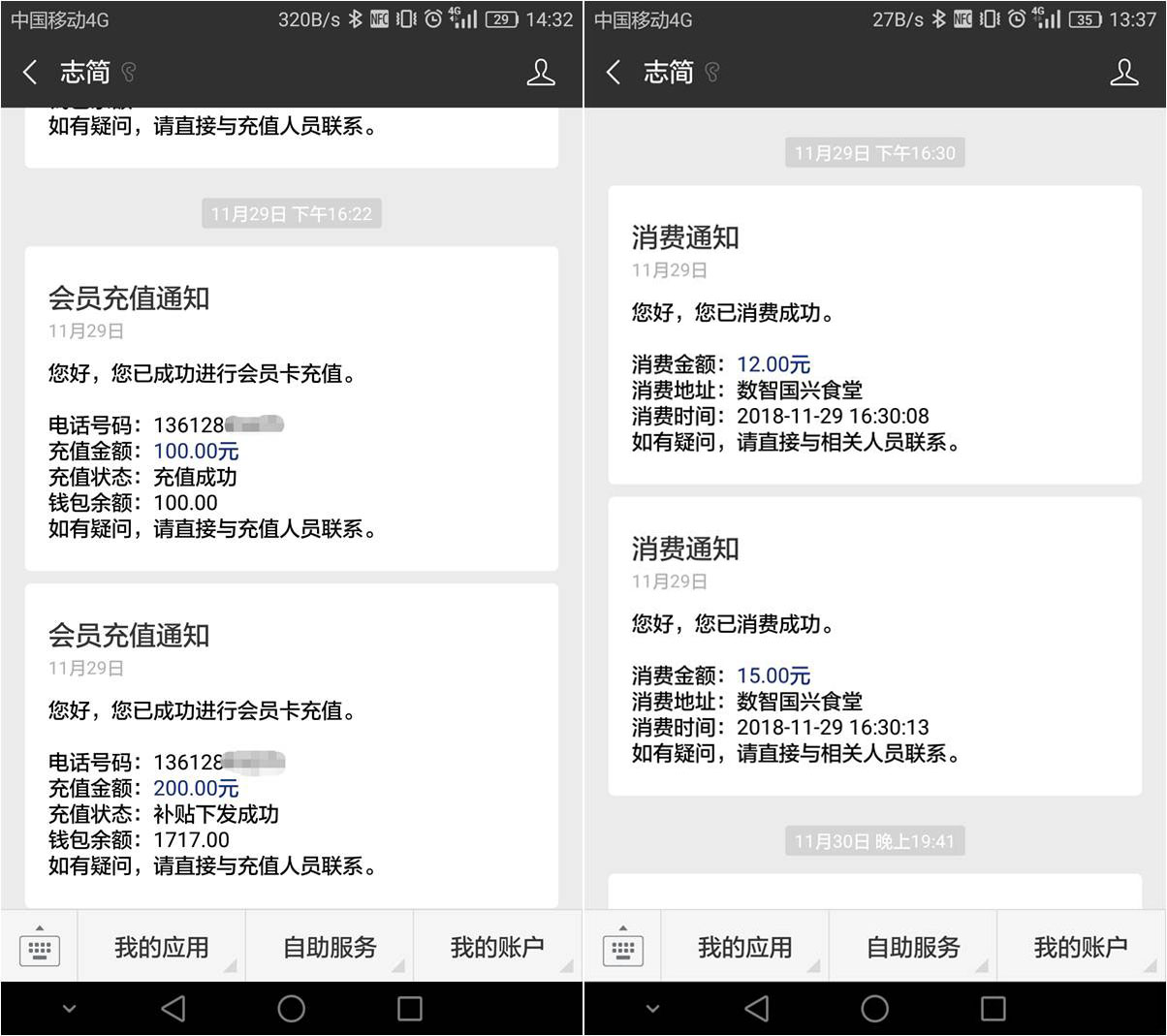Image resolution: width=1167 pixels, height=1036 pixels.
Task: Tap back arrow in left chat header
Action: pyautogui.click(x=30, y=72)
